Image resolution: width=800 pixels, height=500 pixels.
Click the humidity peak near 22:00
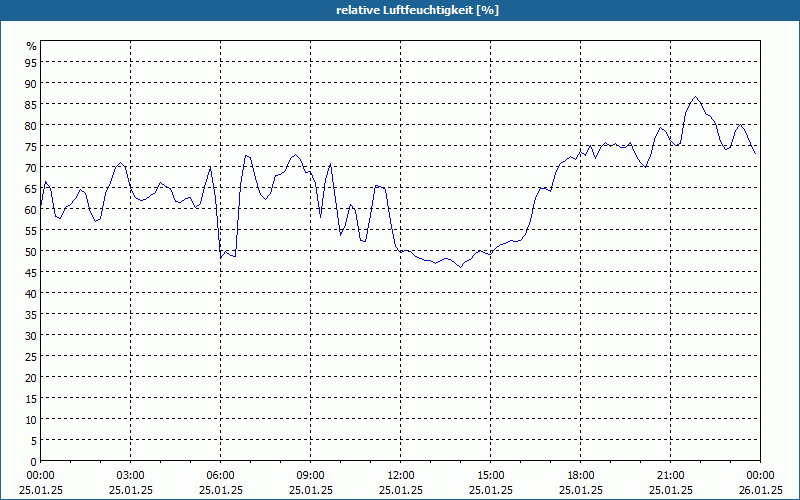tap(695, 96)
